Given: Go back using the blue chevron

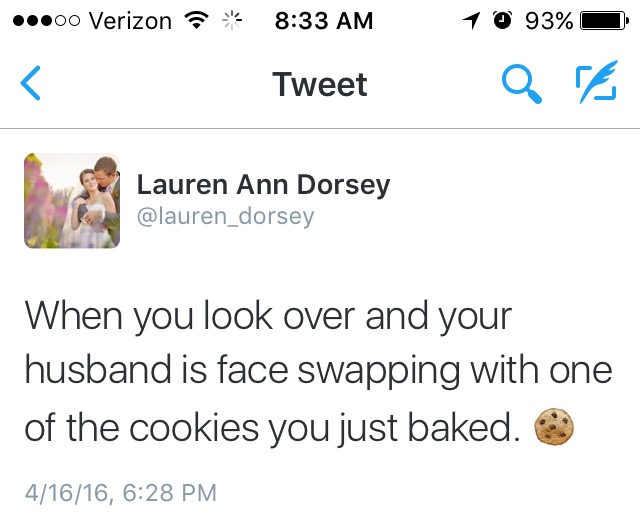Looking at the screenshot, I should [x=31, y=83].
